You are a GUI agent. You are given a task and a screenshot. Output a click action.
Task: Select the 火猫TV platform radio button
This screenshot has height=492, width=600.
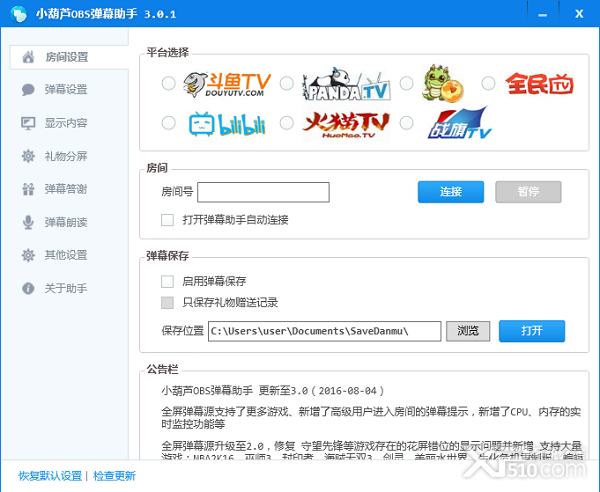point(287,123)
